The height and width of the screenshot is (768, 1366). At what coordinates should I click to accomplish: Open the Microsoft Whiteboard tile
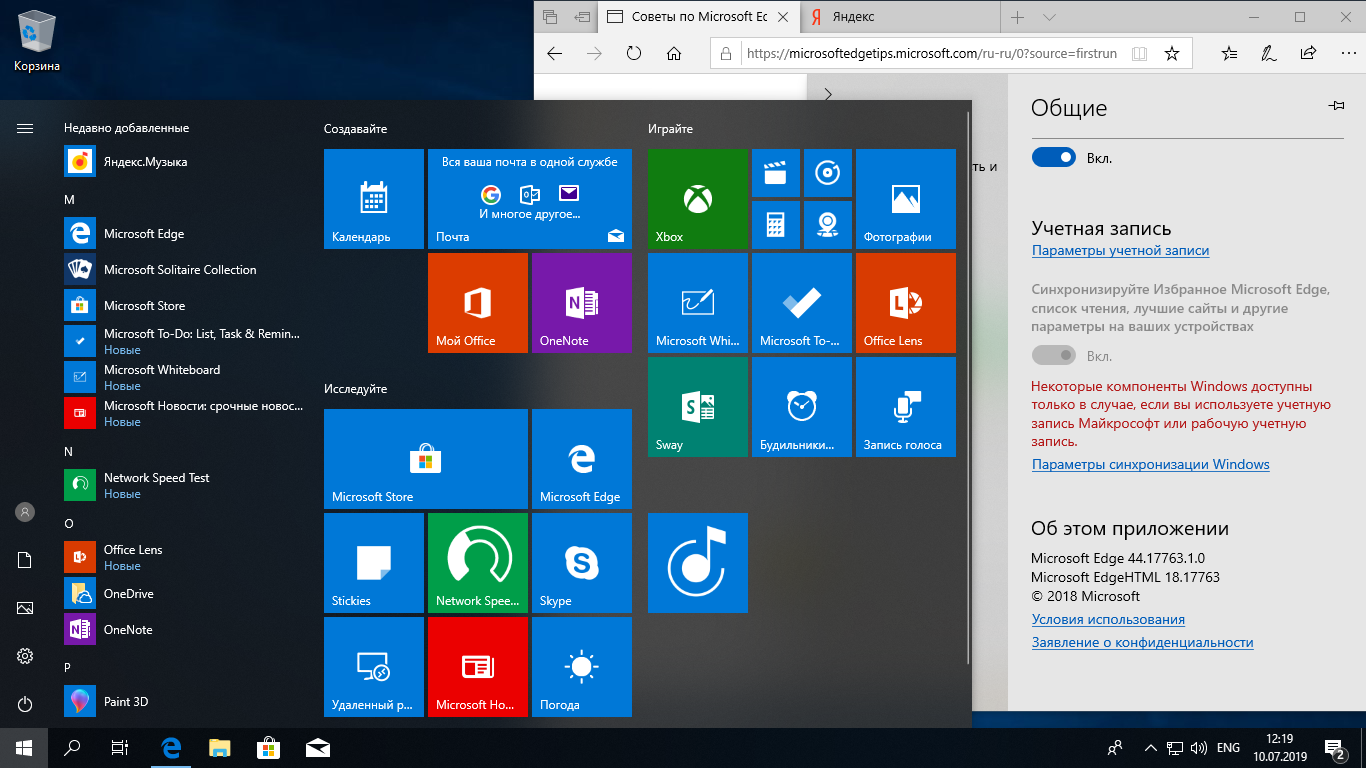coord(698,303)
